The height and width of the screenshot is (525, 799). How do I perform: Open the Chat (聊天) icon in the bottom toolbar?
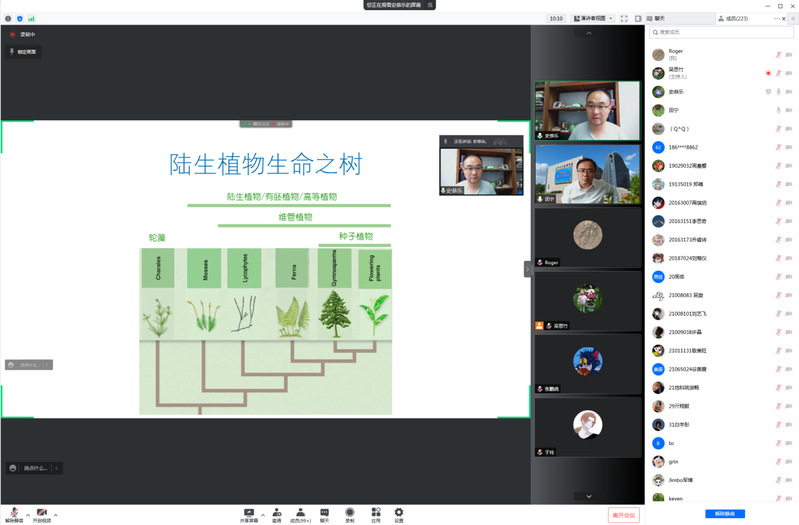[325, 514]
